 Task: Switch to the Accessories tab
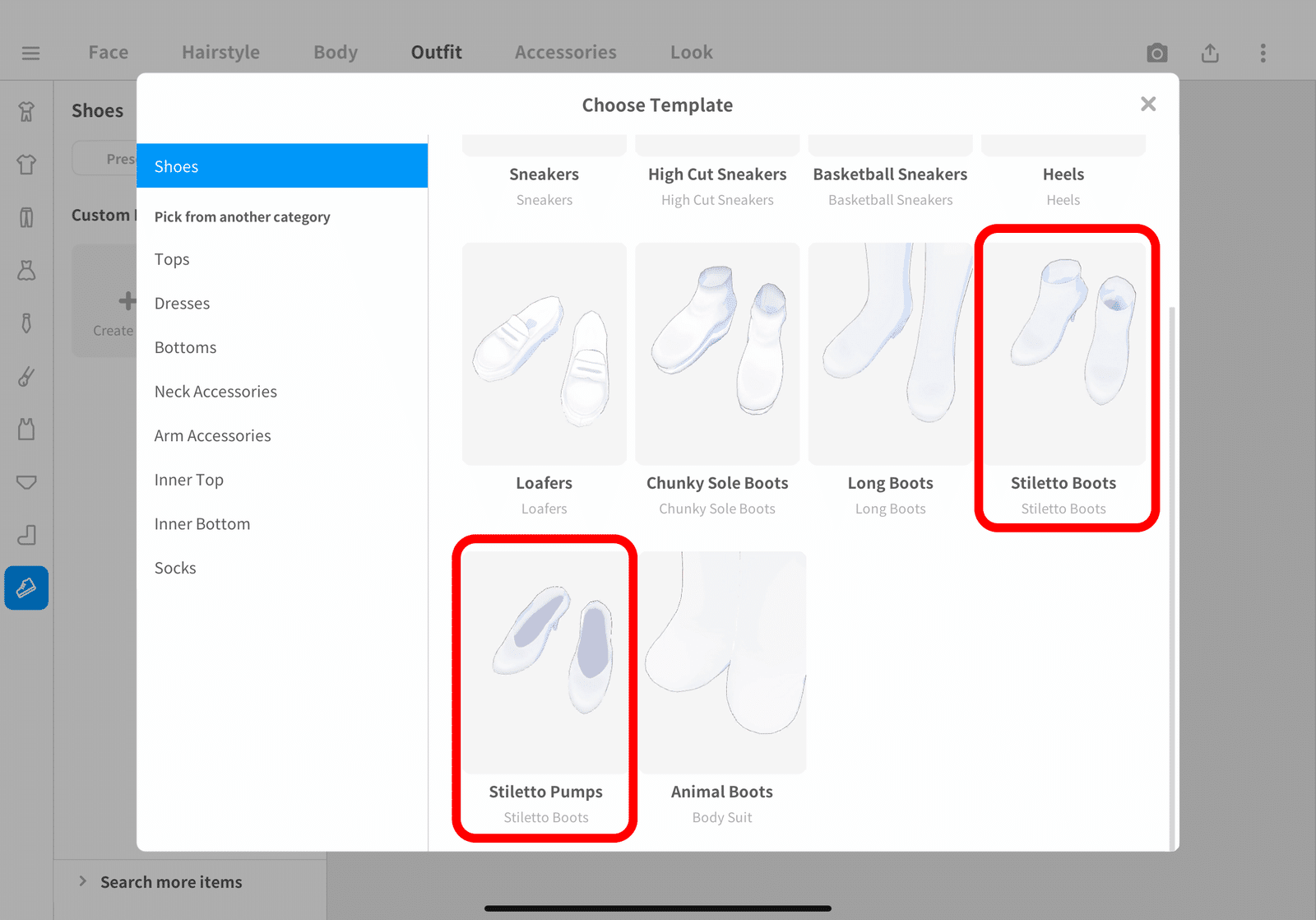566,53
